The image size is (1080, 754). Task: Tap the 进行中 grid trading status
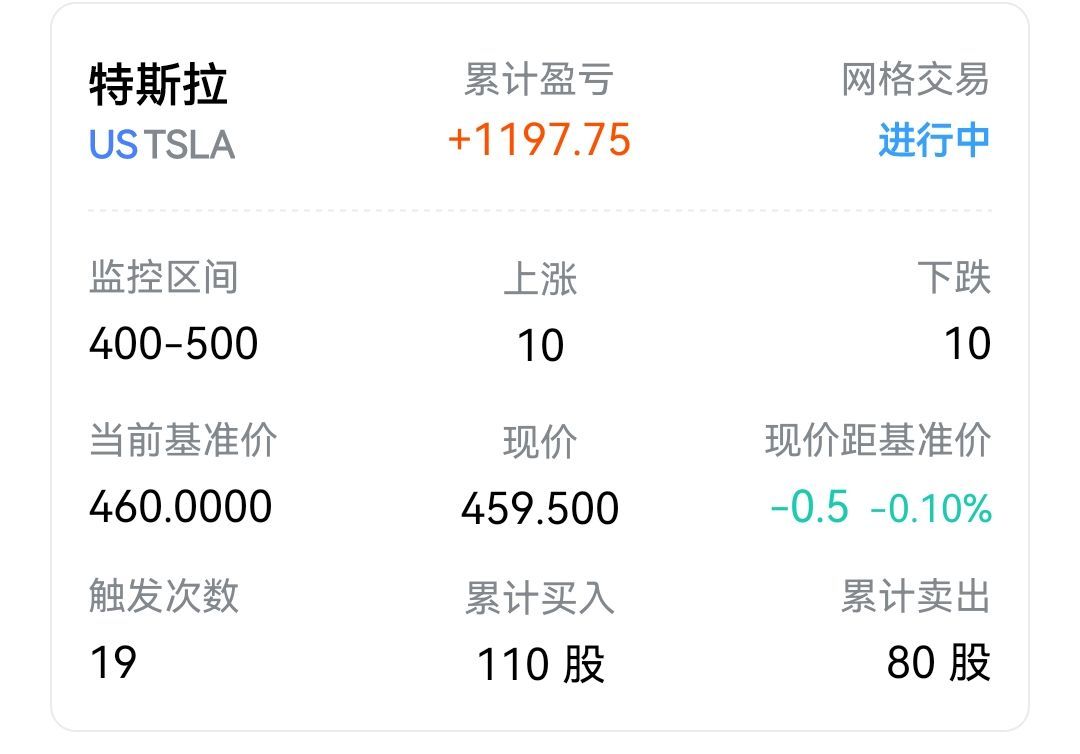(934, 140)
